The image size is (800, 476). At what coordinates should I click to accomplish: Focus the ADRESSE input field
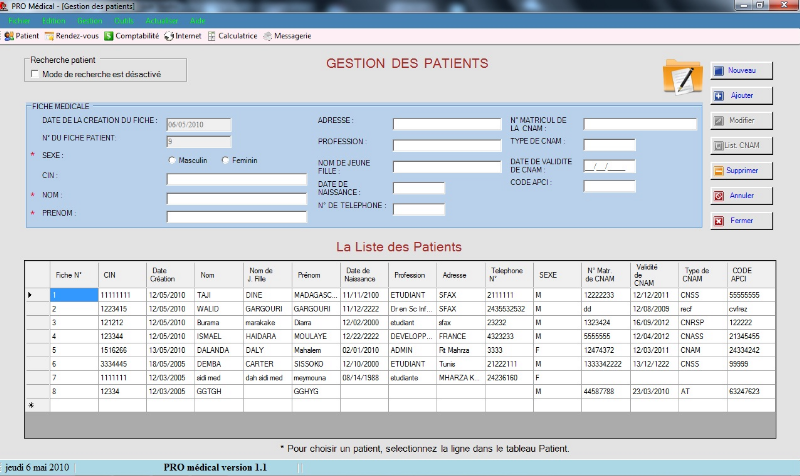[x=446, y=124]
